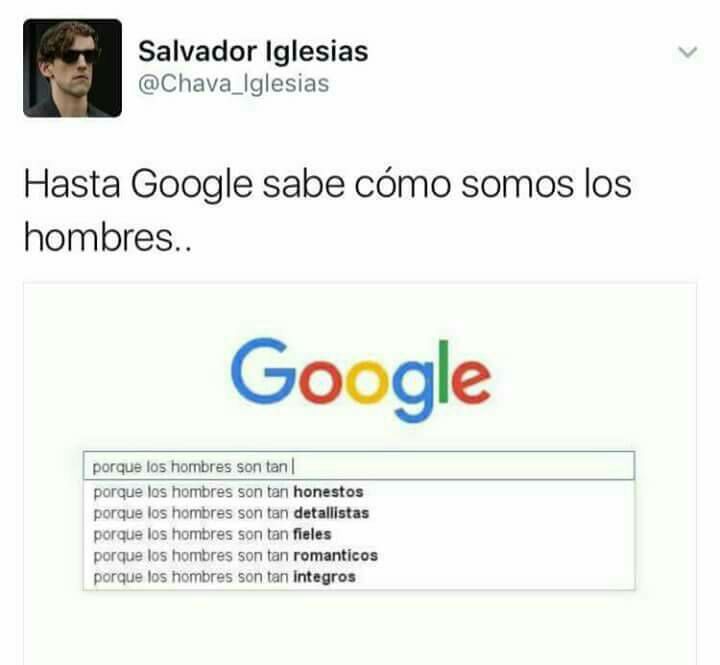The height and width of the screenshot is (665, 720).
Task: Click the @Chava_Iglesias handle
Action: tap(233, 84)
